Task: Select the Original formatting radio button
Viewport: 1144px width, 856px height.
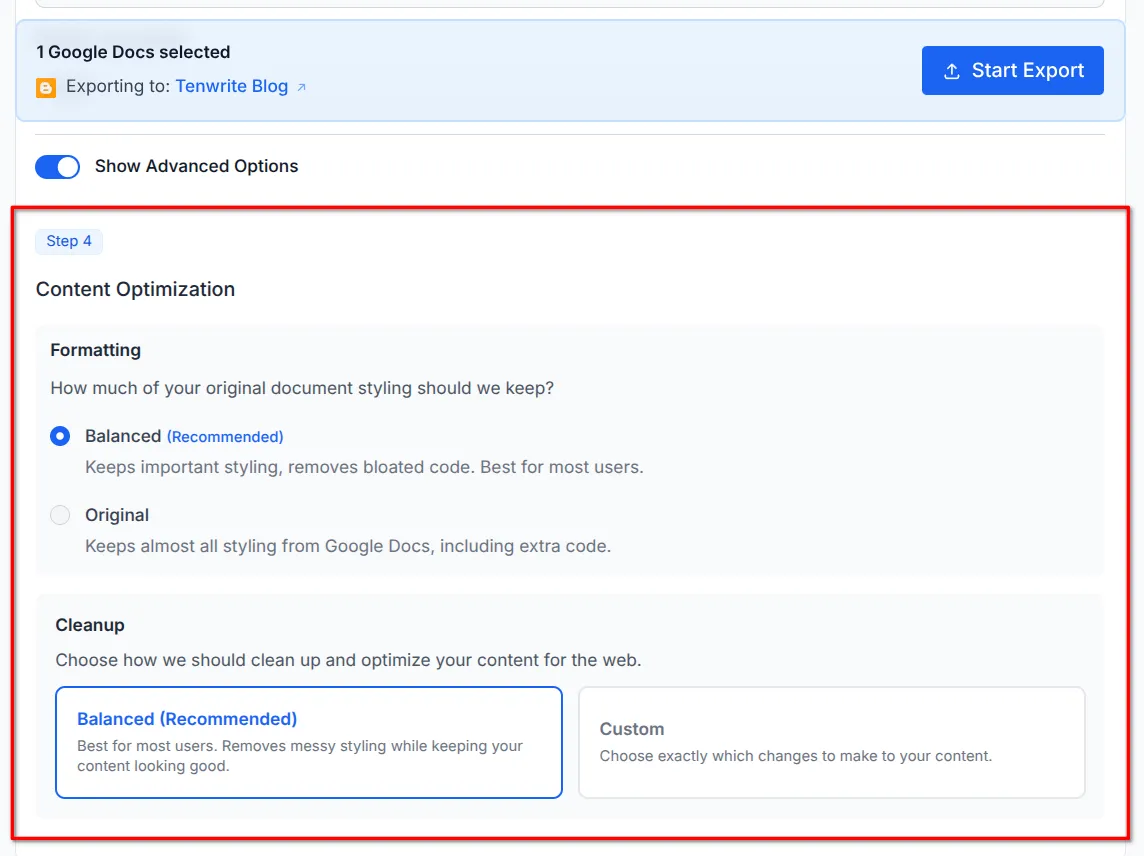Action: (60, 515)
